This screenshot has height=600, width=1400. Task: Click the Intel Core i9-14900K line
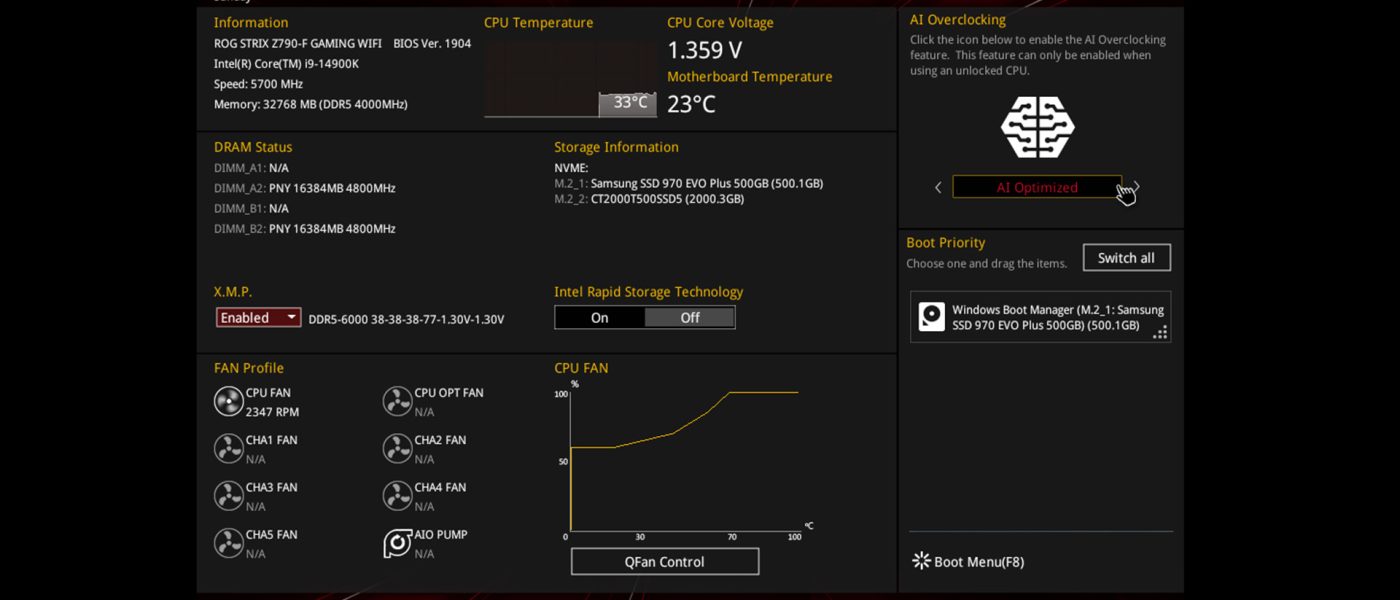tap(286, 64)
